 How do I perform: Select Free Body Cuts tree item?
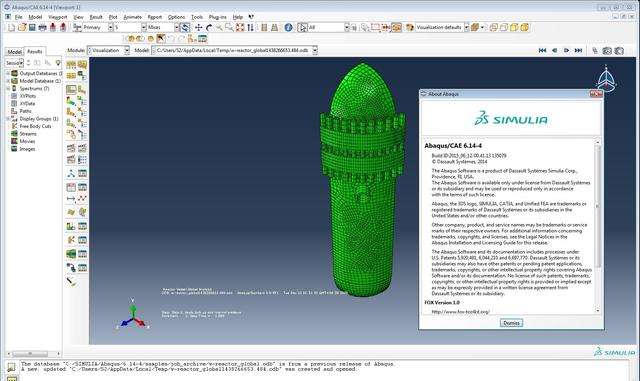(35, 126)
